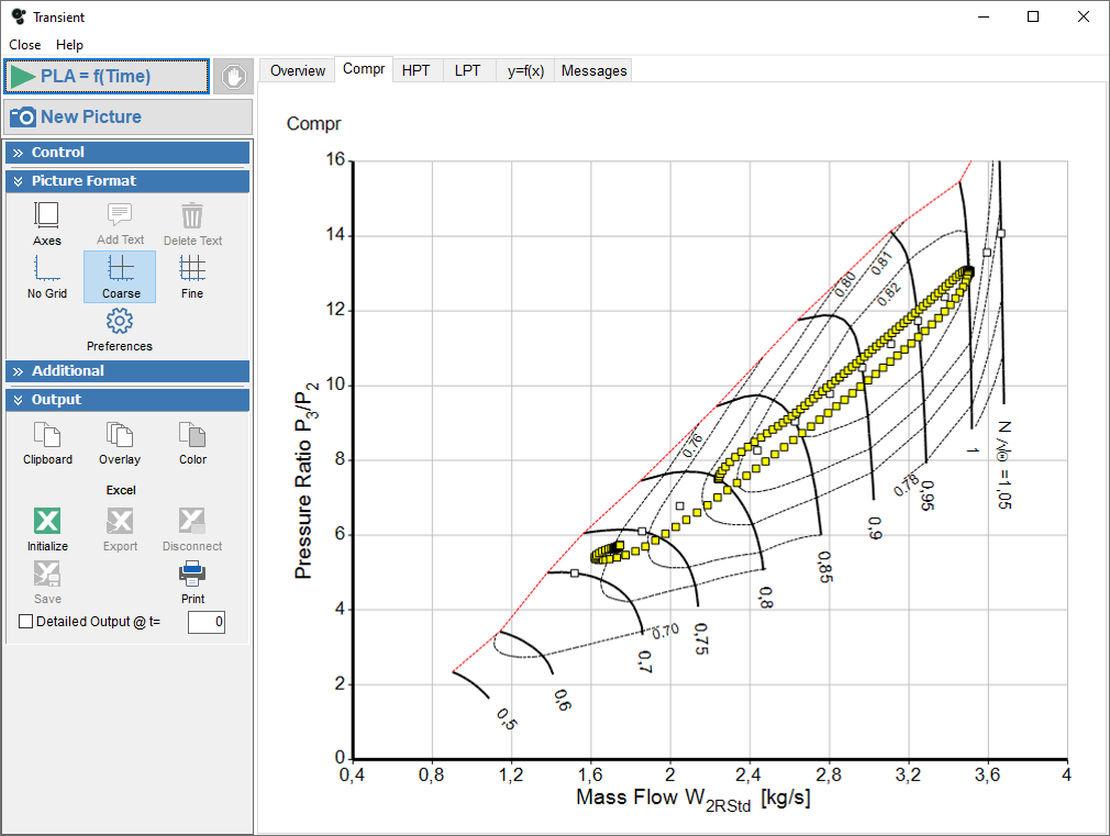Collapse the Picture Format section

(x=127, y=181)
